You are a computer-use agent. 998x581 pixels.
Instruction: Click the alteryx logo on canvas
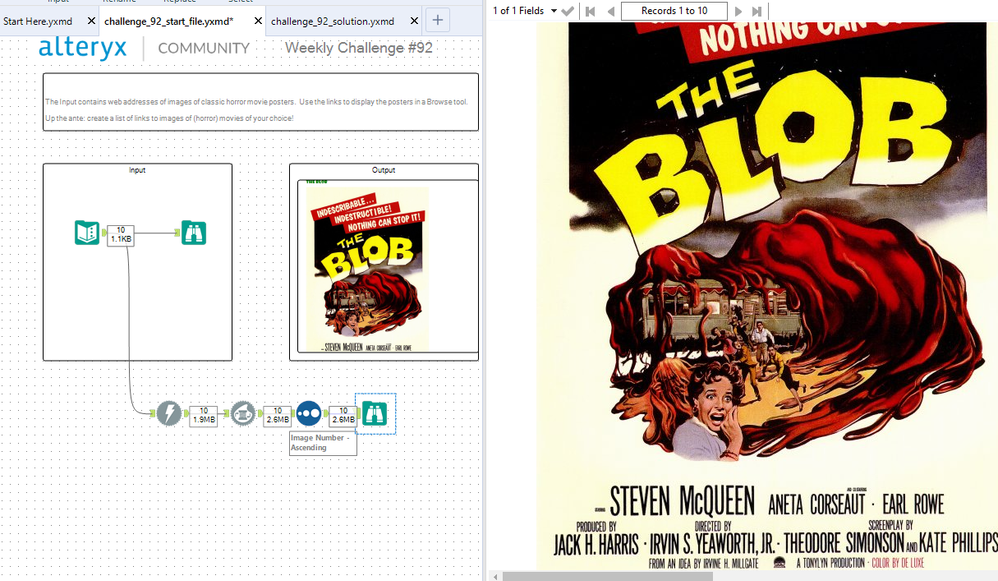click(x=83, y=48)
